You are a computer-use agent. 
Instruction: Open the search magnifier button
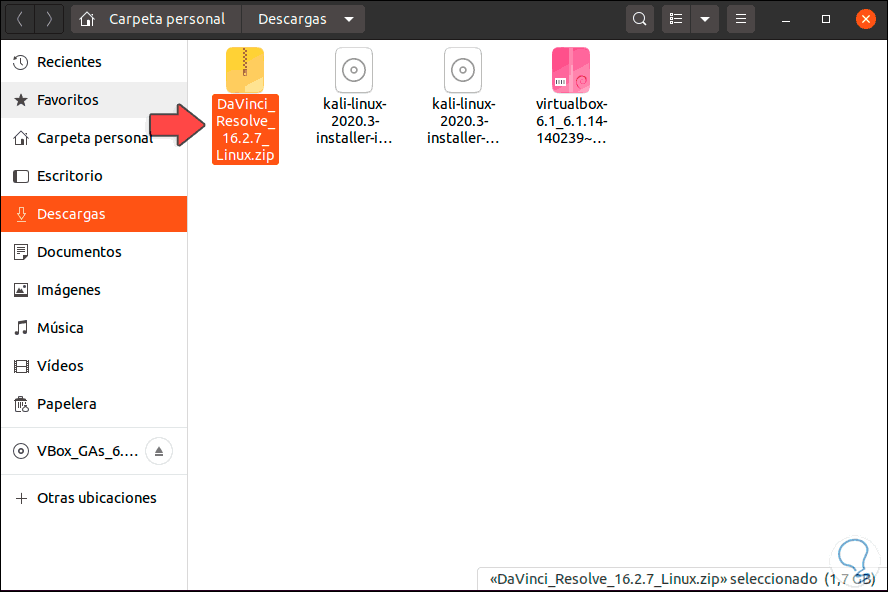tap(639, 19)
